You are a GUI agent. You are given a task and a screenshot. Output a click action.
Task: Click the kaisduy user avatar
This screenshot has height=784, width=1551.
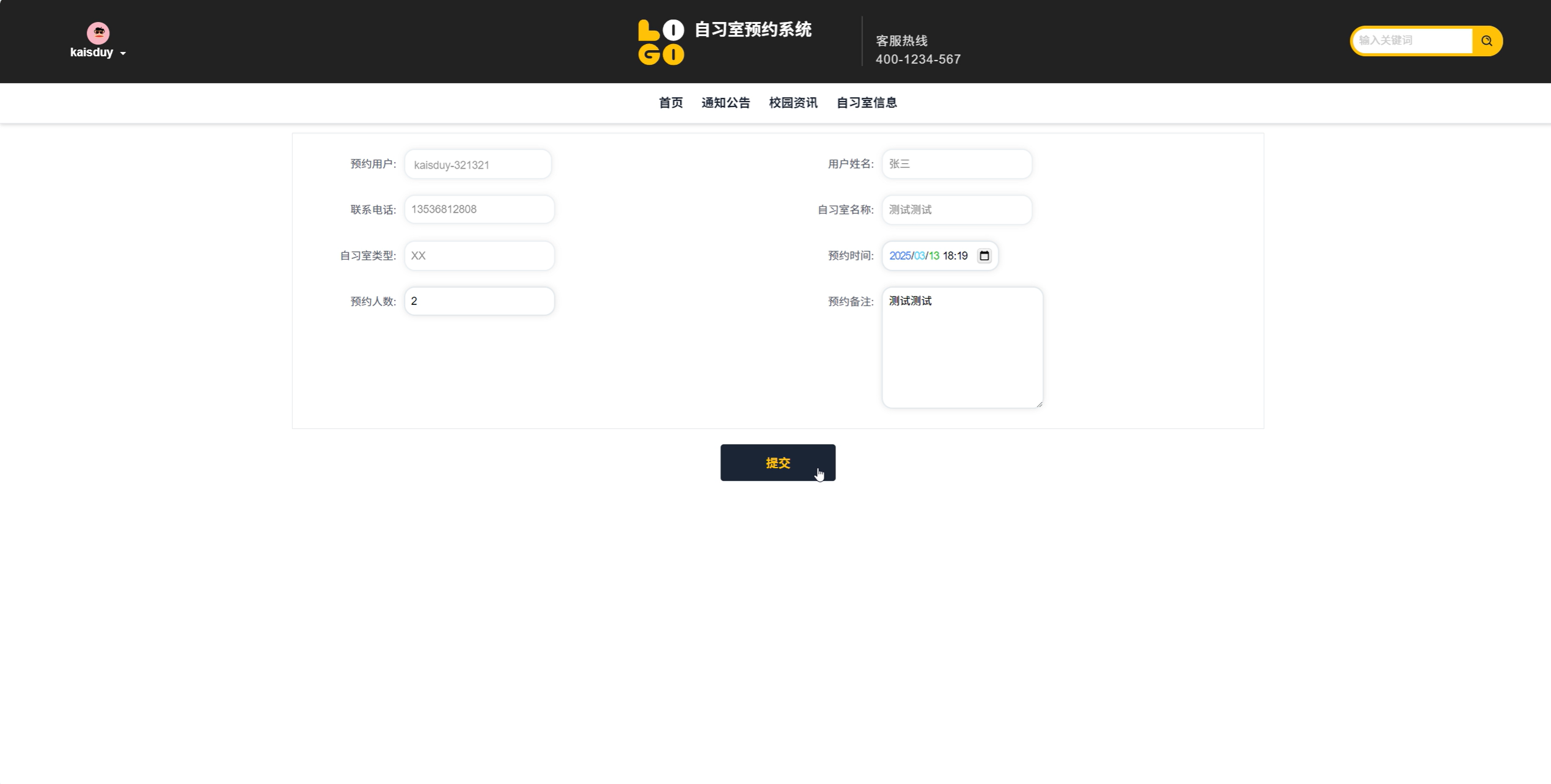pos(98,33)
